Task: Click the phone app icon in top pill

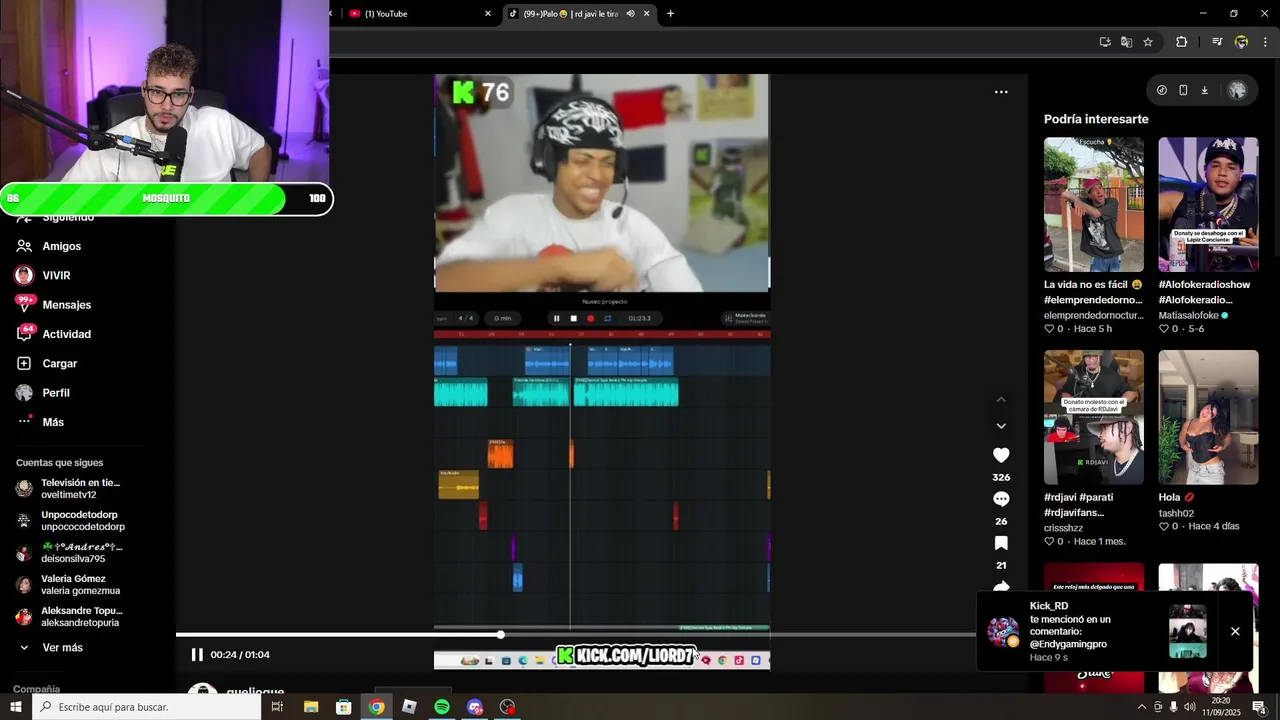Action: (1183, 90)
